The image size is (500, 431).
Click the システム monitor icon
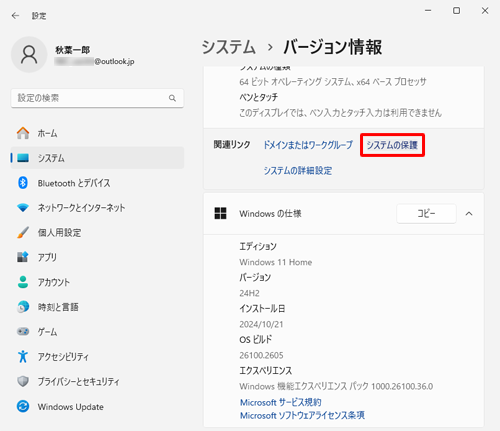point(23,158)
